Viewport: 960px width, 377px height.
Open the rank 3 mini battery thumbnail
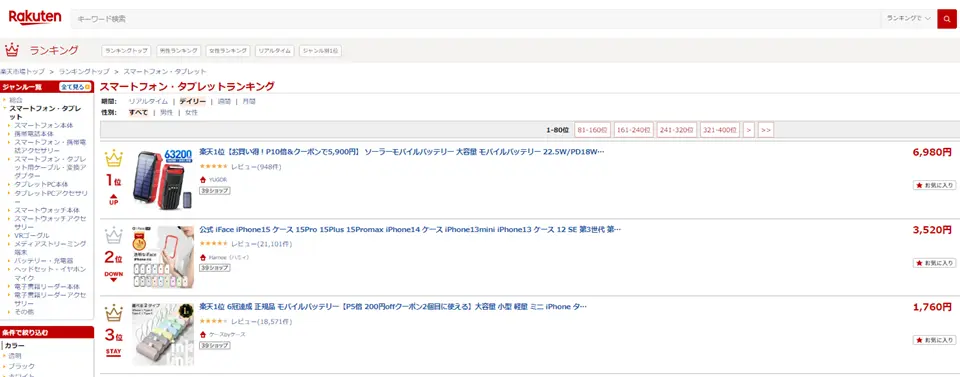pos(163,335)
